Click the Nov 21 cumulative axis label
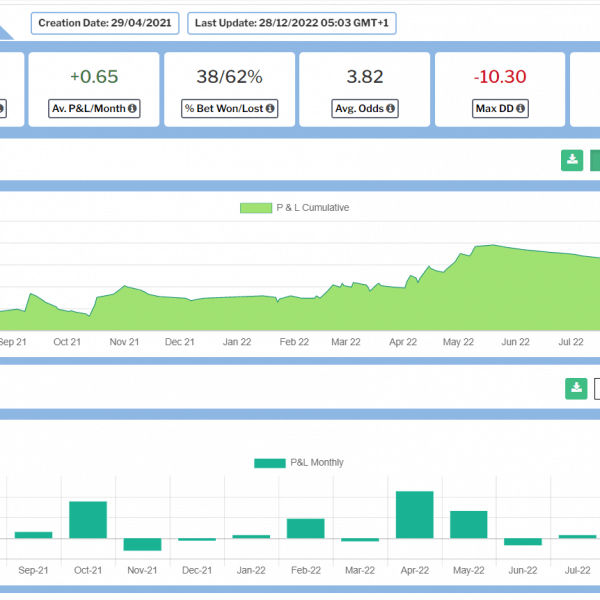 [x=124, y=342]
